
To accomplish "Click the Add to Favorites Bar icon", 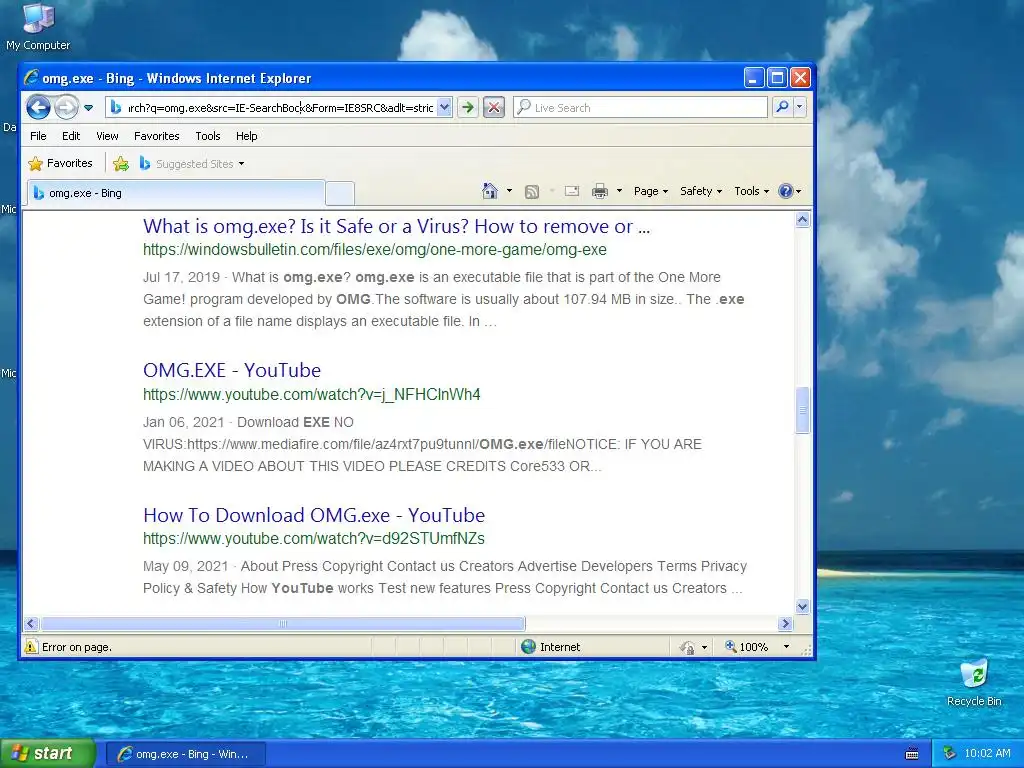I will tap(121, 164).
